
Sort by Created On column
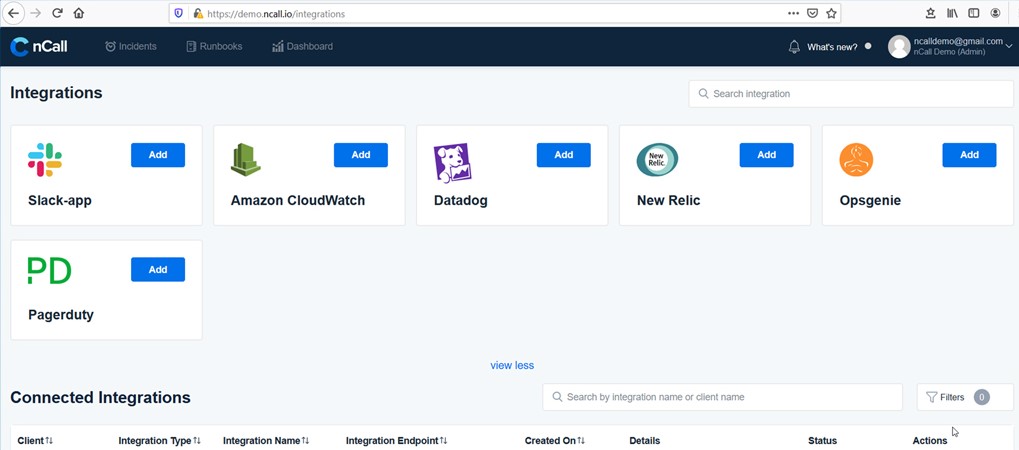click(581, 441)
